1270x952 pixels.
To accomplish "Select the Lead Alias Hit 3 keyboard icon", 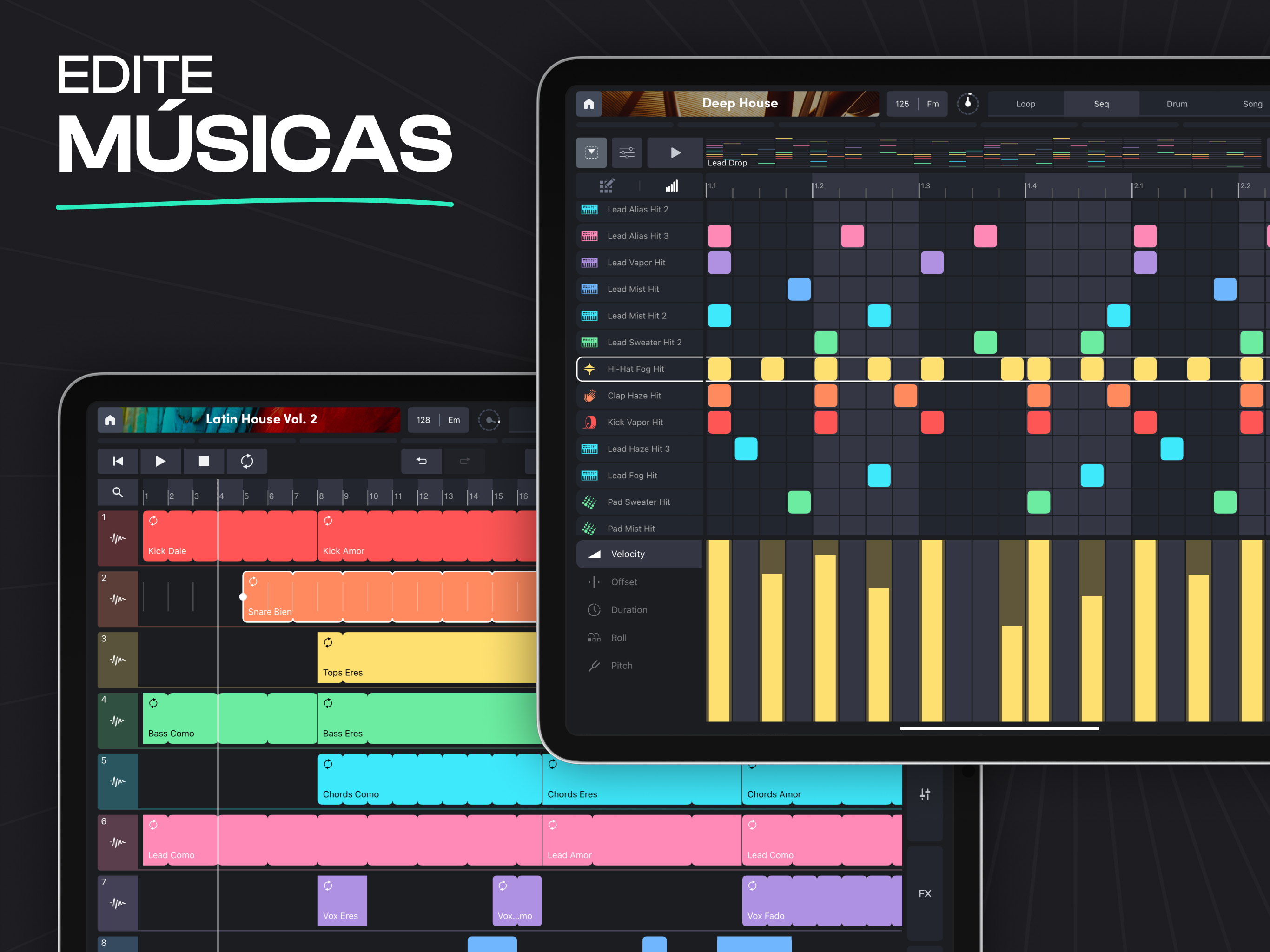I will coord(589,236).
